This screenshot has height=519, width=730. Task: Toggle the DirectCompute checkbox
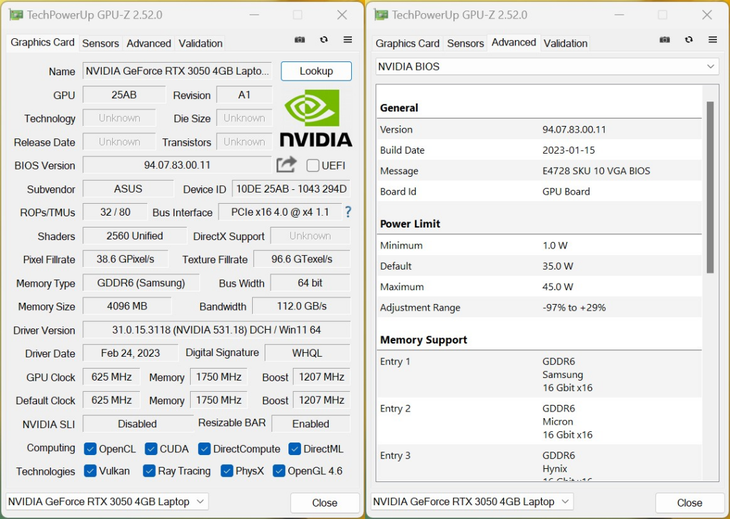204,449
